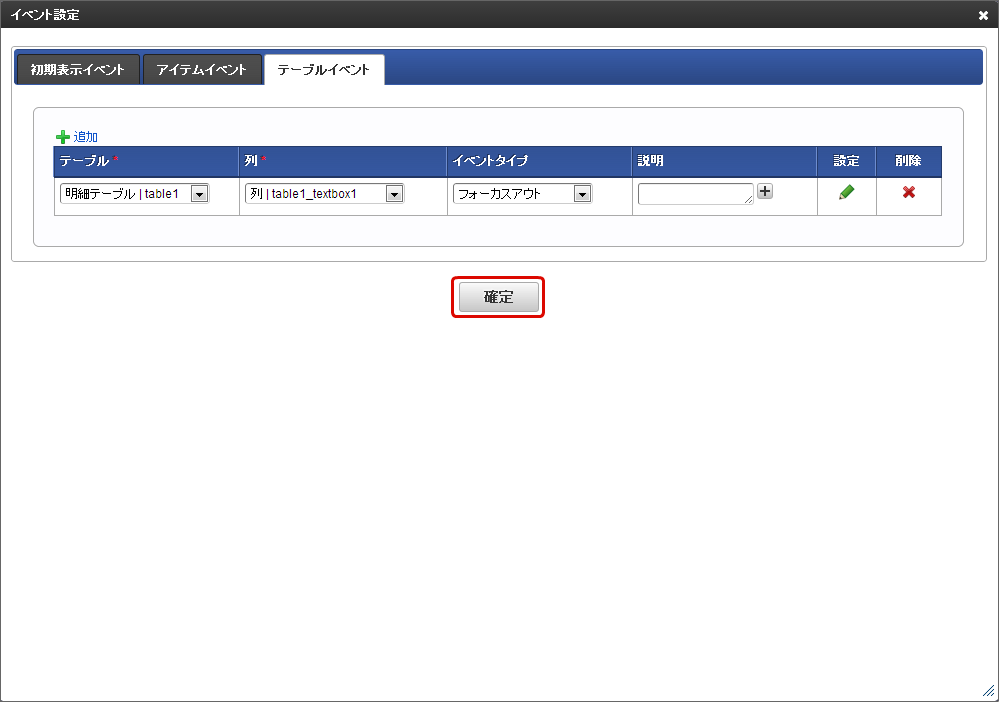Click the 説明 column header

[x=724, y=161]
